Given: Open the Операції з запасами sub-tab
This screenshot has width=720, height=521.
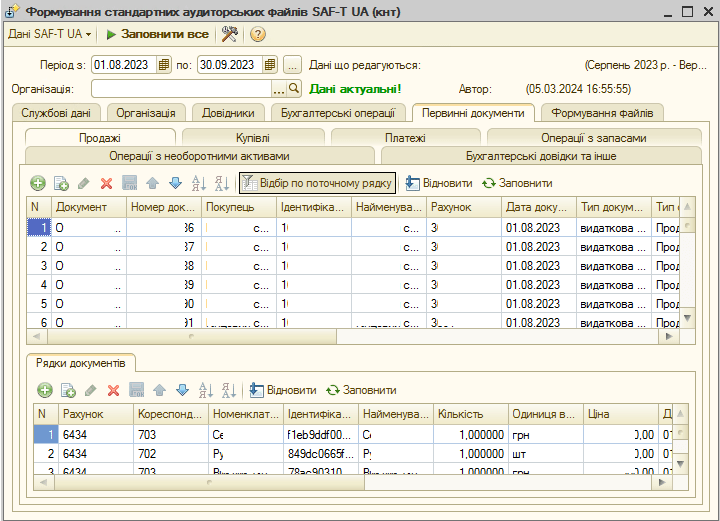Looking at the screenshot, I should pos(594,138).
